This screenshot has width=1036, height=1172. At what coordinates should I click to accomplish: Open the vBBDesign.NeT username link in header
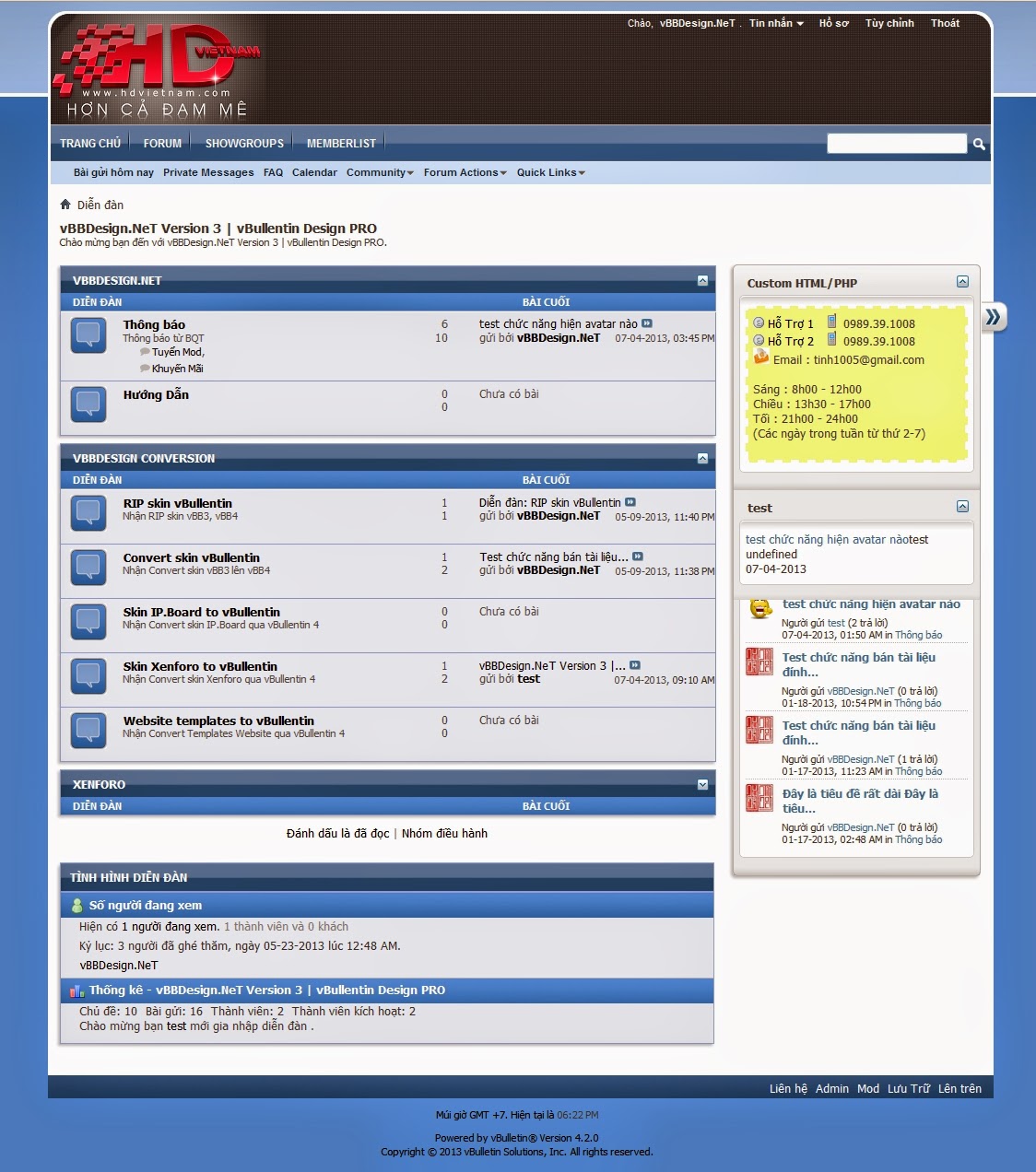[x=697, y=23]
